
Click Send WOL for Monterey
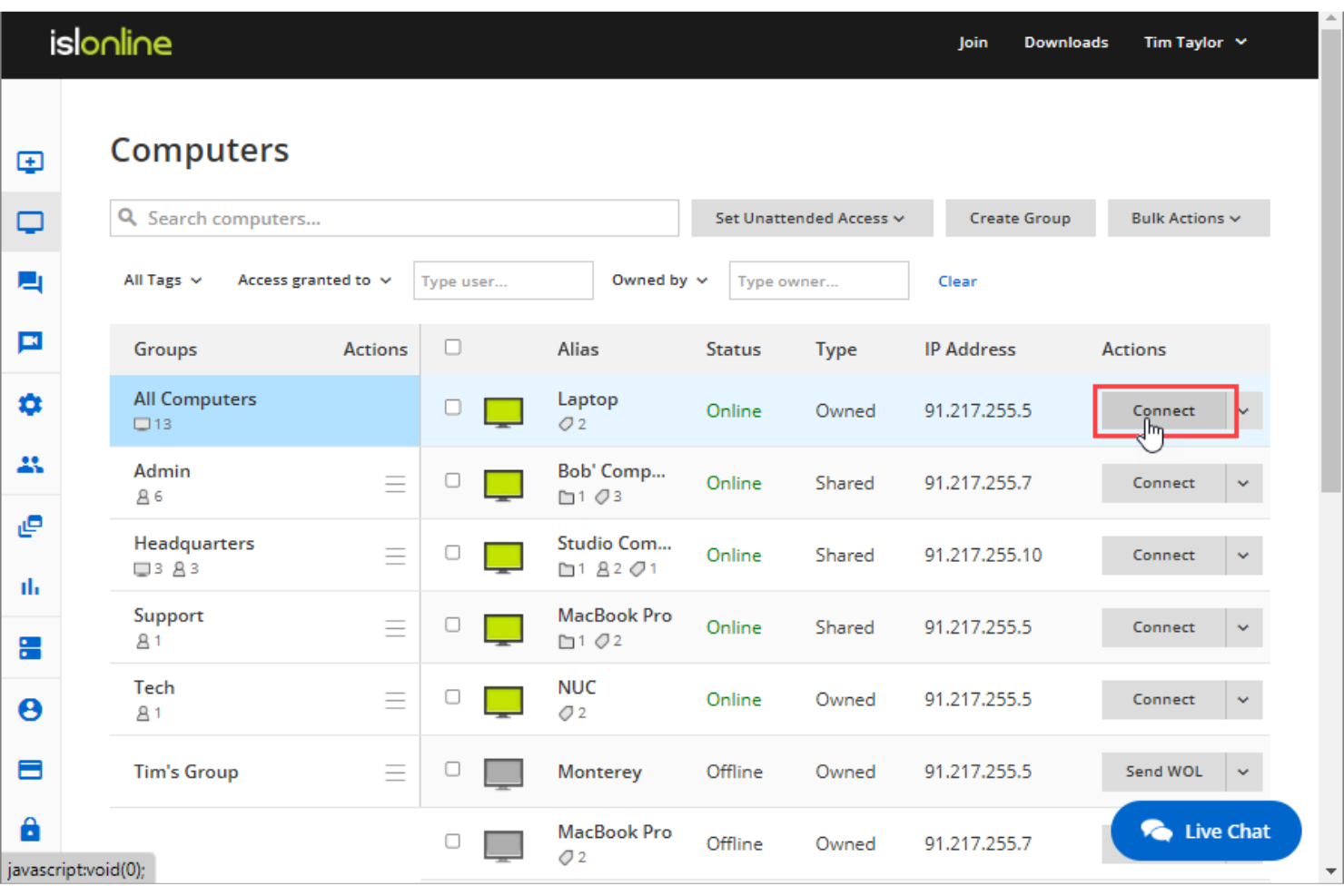1163,772
